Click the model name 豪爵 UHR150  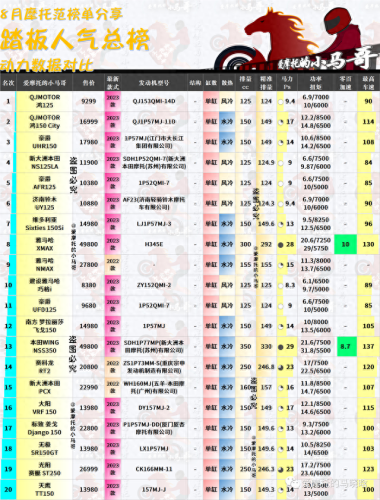point(44,142)
